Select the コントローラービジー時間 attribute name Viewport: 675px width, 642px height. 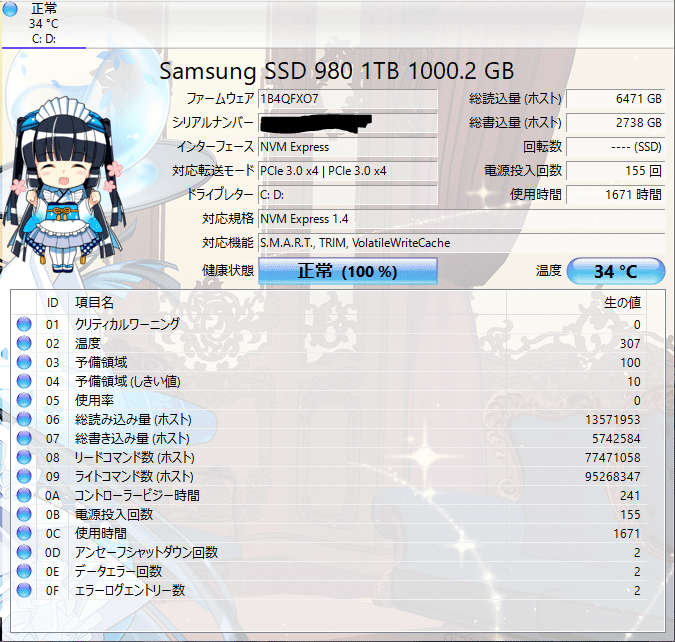[137, 495]
